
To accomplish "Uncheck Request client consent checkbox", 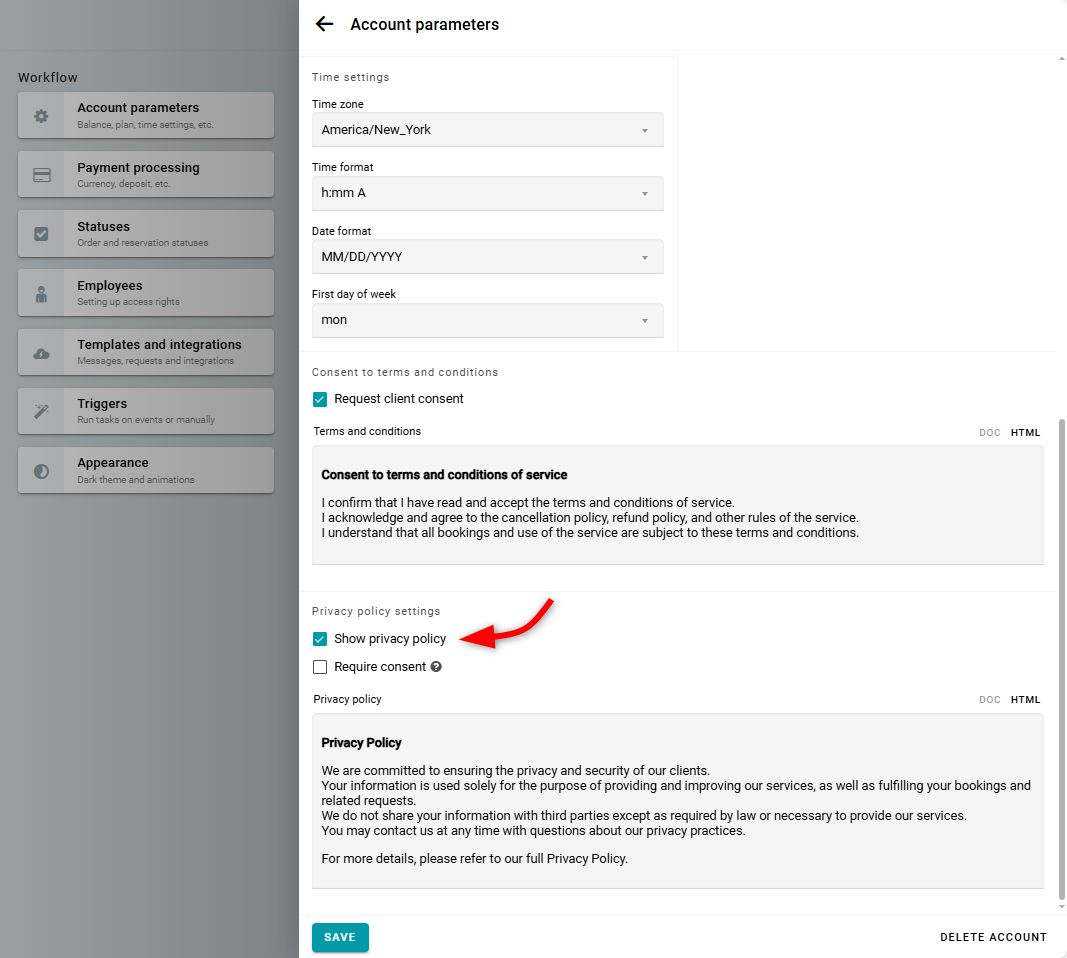I will click(x=320, y=399).
